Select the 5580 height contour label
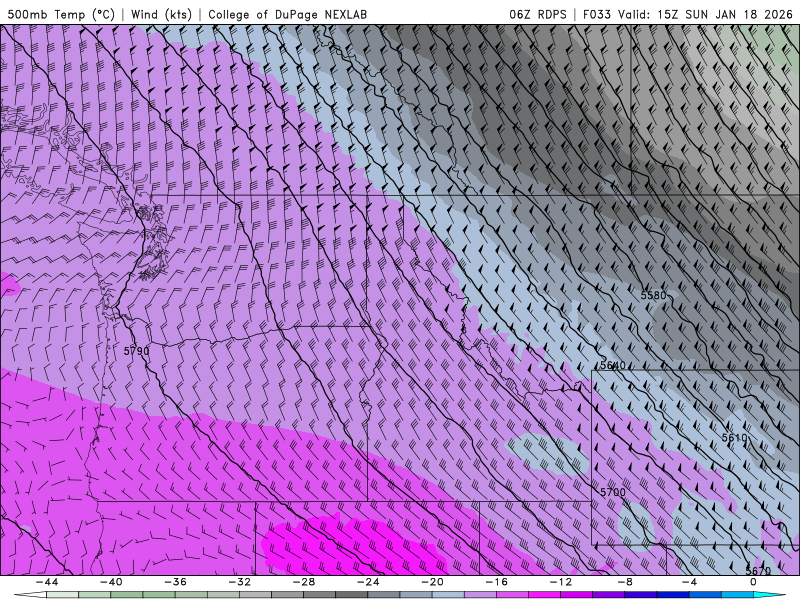This screenshot has width=800, height=600. pyautogui.click(x=654, y=295)
